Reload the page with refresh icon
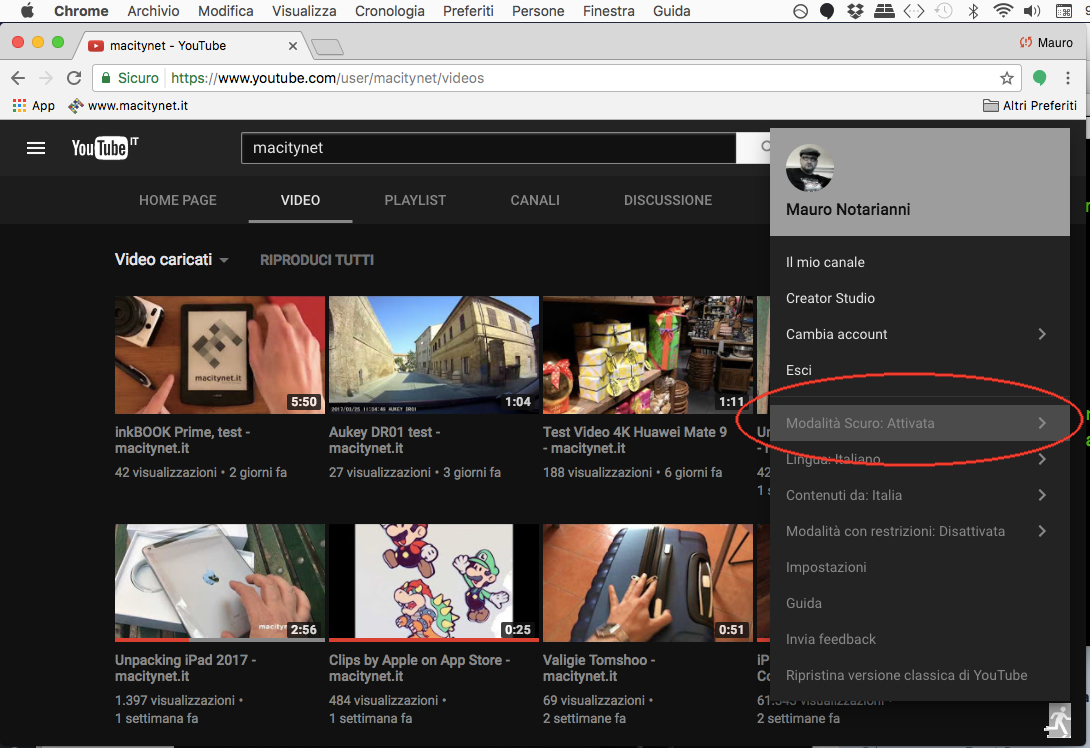The width and height of the screenshot is (1090, 748). pos(74,78)
